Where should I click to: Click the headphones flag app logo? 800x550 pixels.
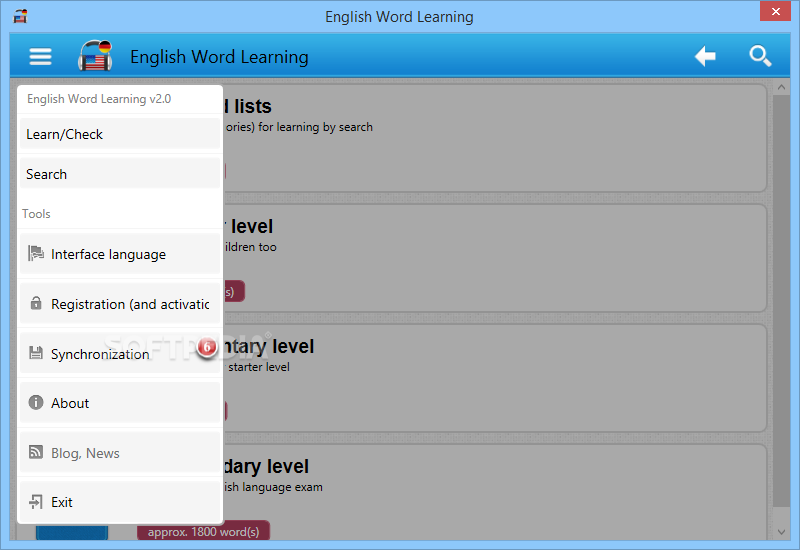click(95, 55)
